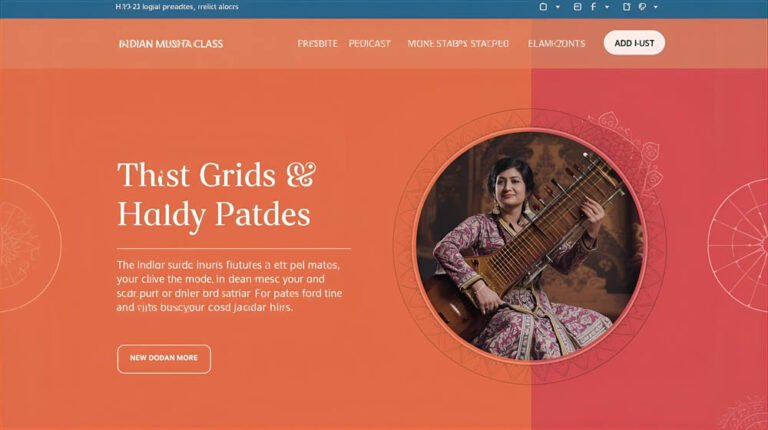
Task: Open the Fresbite menu item
Action: pos(317,44)
